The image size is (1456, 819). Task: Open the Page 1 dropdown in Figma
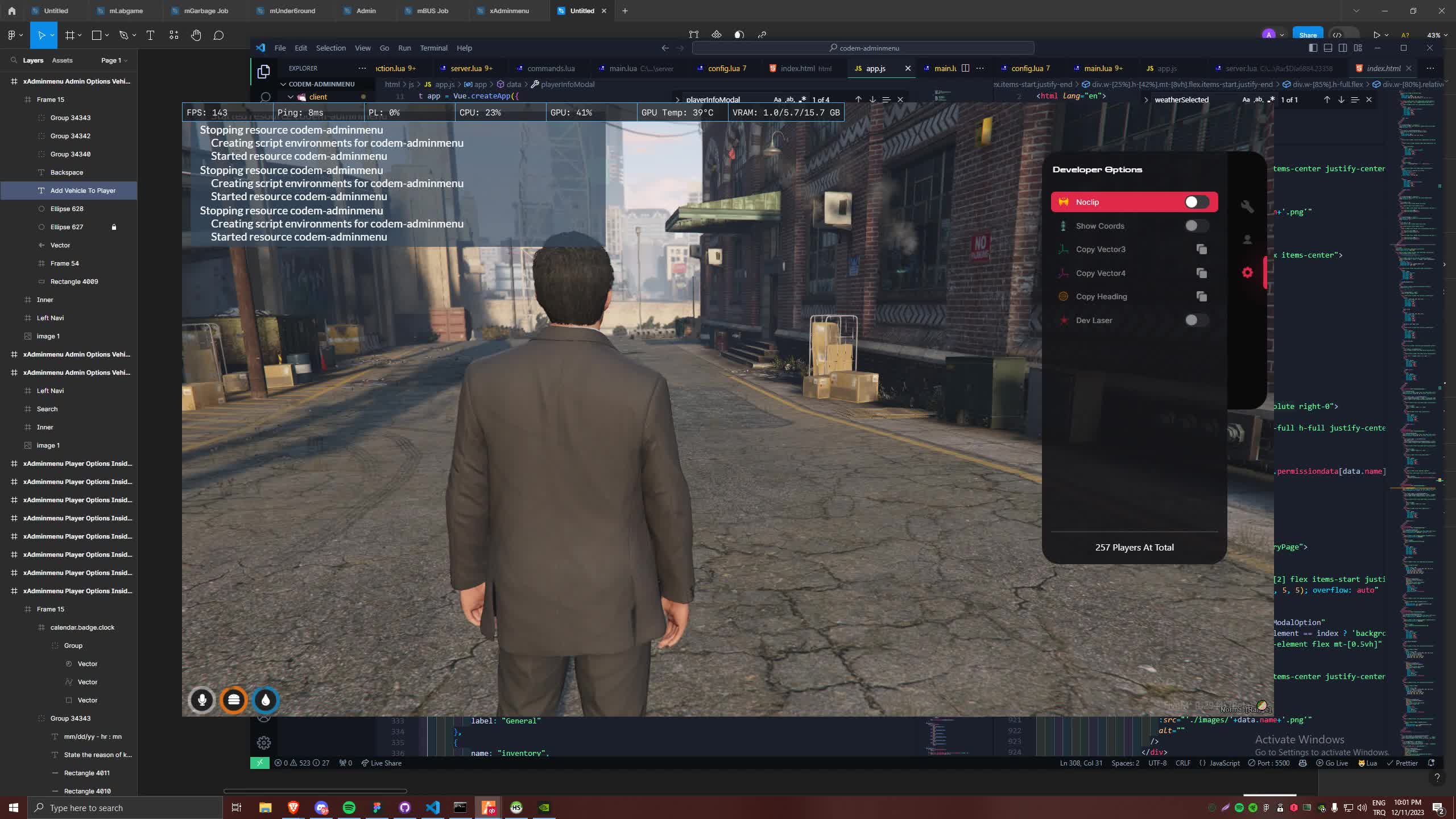pos(113,60)
